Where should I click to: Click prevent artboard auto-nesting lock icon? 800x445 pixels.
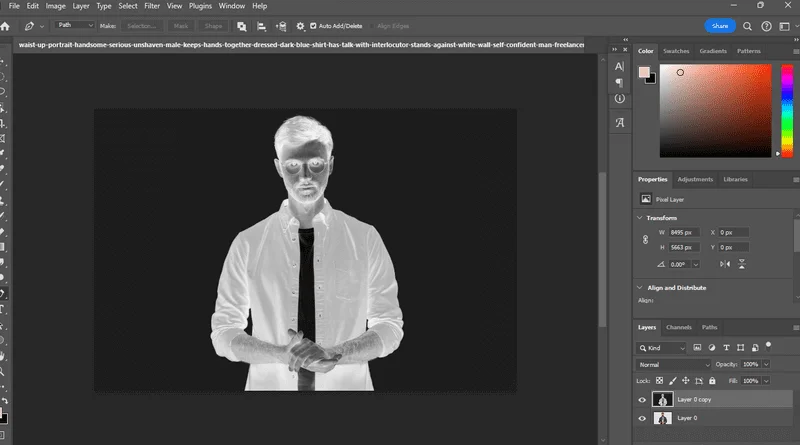(x=699, y=381)
